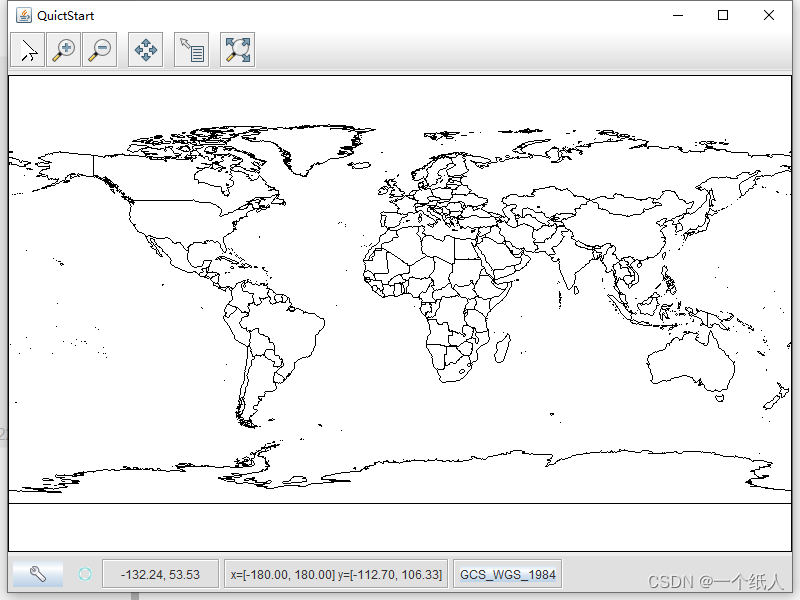800x600 pixels.
Task: Click the GCS_WGS_1984 projection button
Action: 509,573
